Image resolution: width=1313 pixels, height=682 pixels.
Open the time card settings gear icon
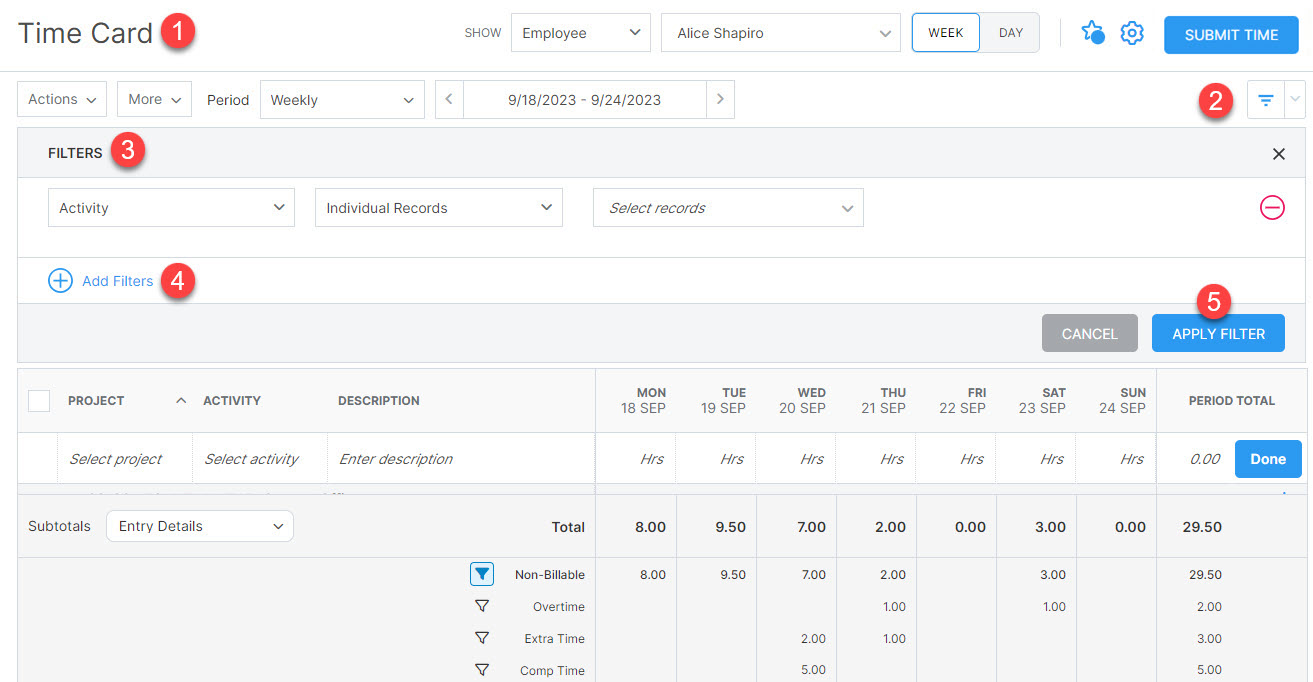[x=1132, y=32]
